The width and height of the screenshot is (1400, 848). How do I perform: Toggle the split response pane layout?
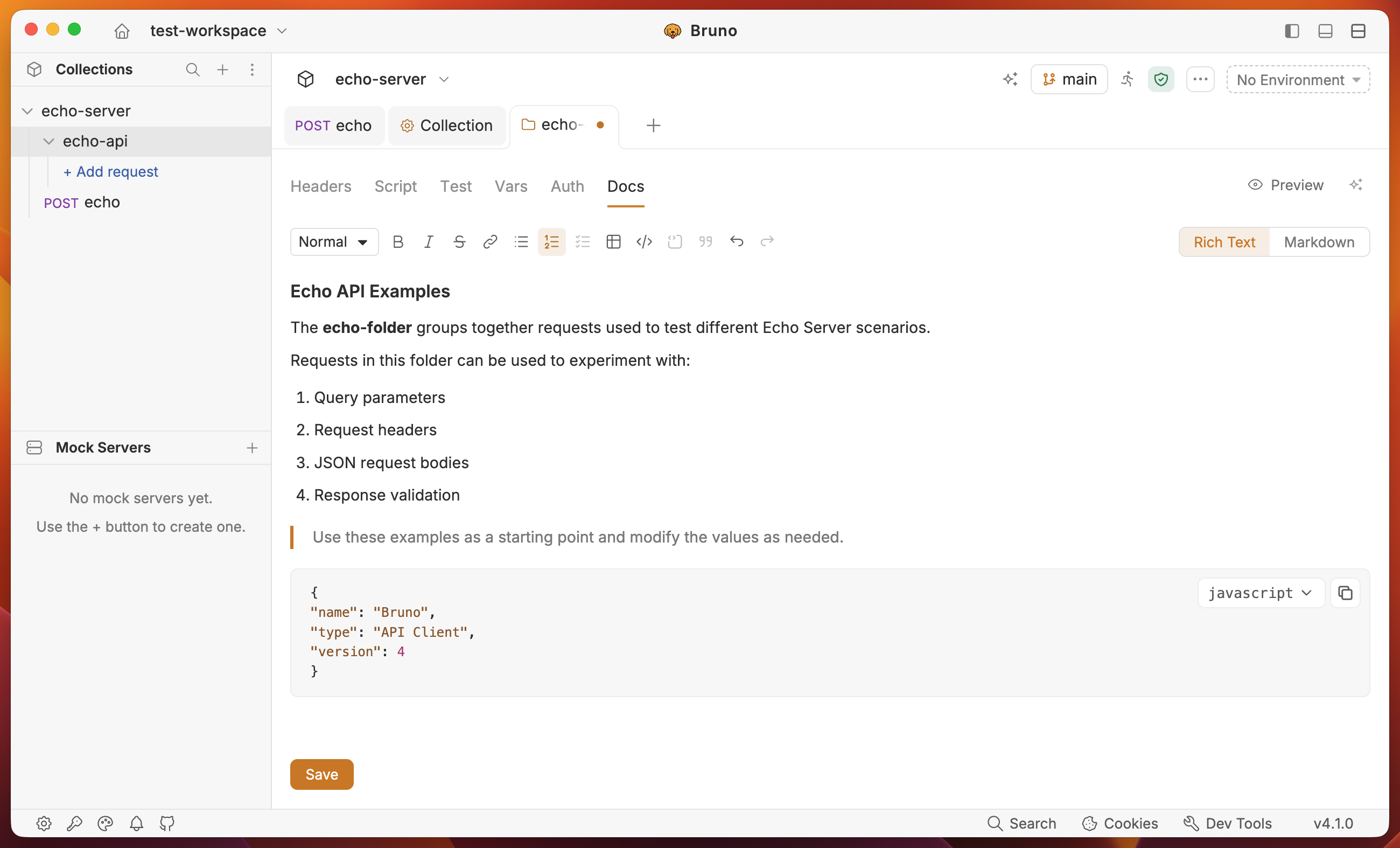[1358, 31]
